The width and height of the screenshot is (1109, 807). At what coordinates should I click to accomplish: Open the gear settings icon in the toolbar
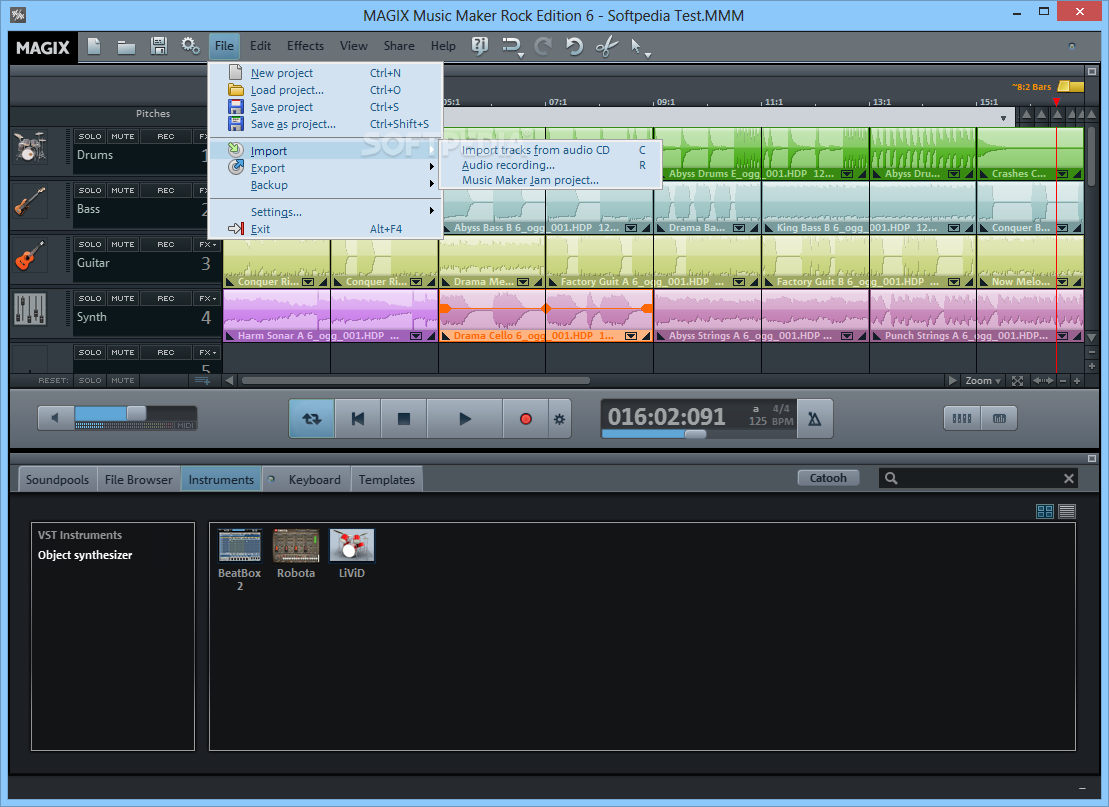click(x=190, y=47)
